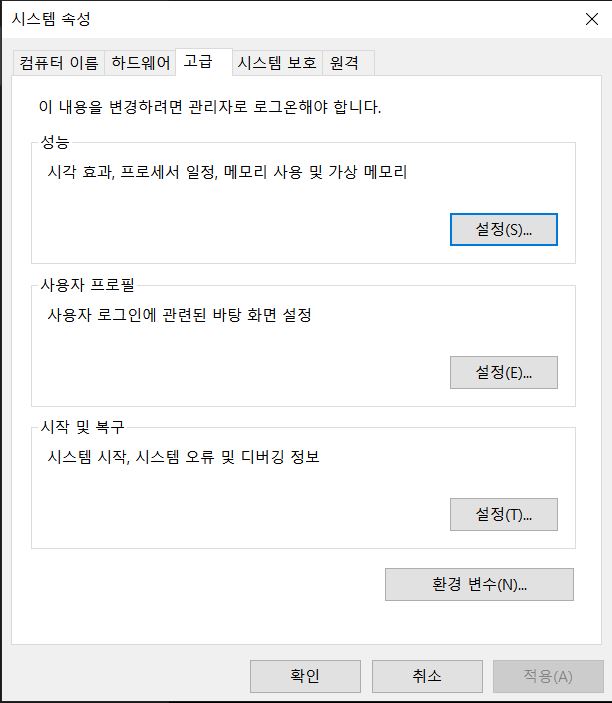Click the 시작 및 복구 group label
The width and height of the screenshot is (612, 703).
(82, 427)
